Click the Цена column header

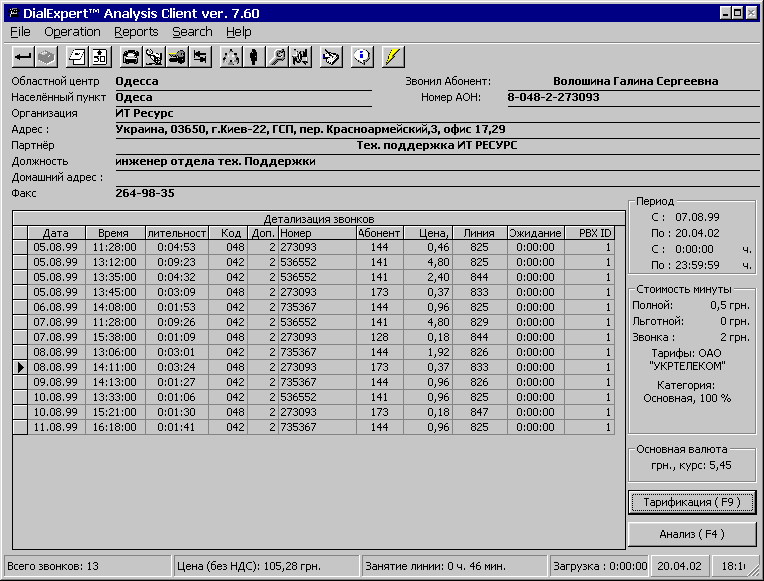[x=428, y=233]
